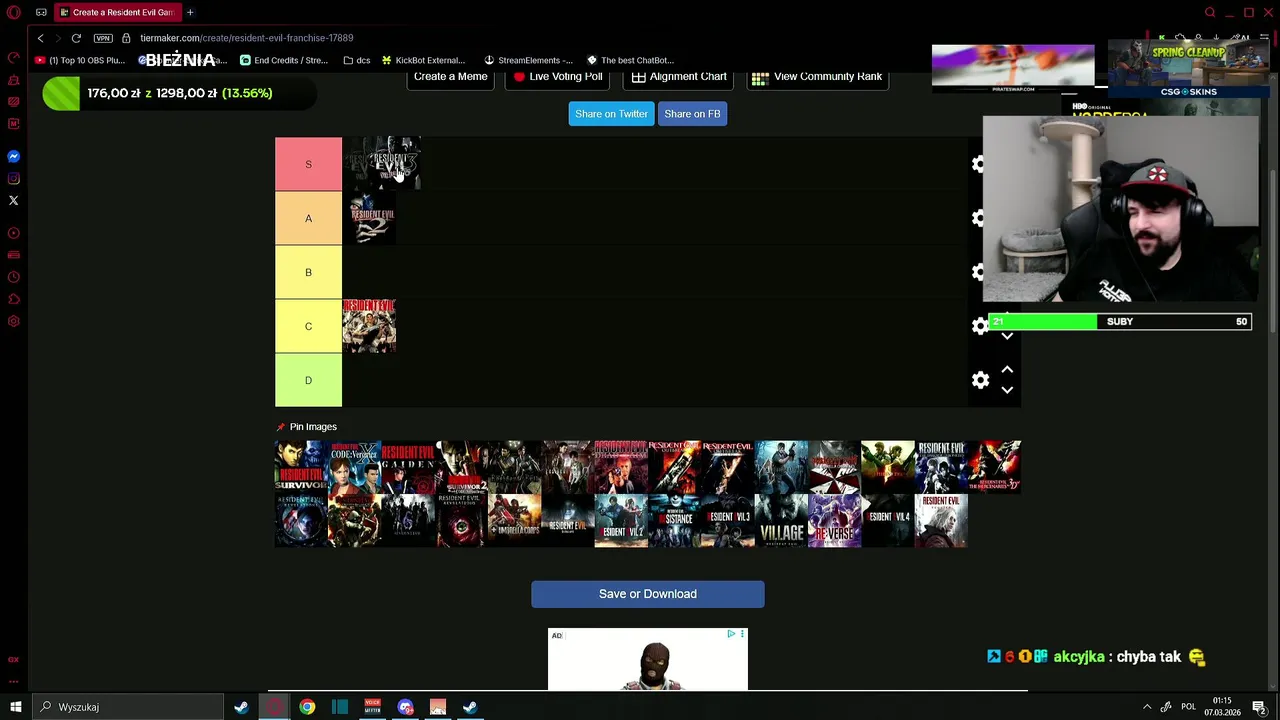Open a new browser tab

click(x=190, y=12)
